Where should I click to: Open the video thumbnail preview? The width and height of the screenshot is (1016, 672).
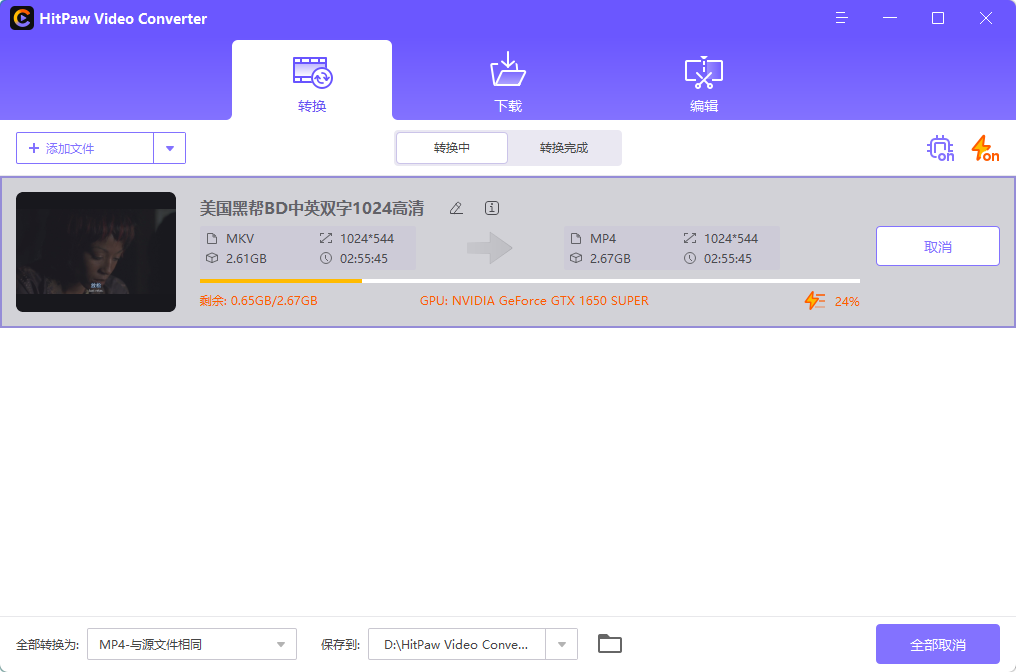point(96,251)
